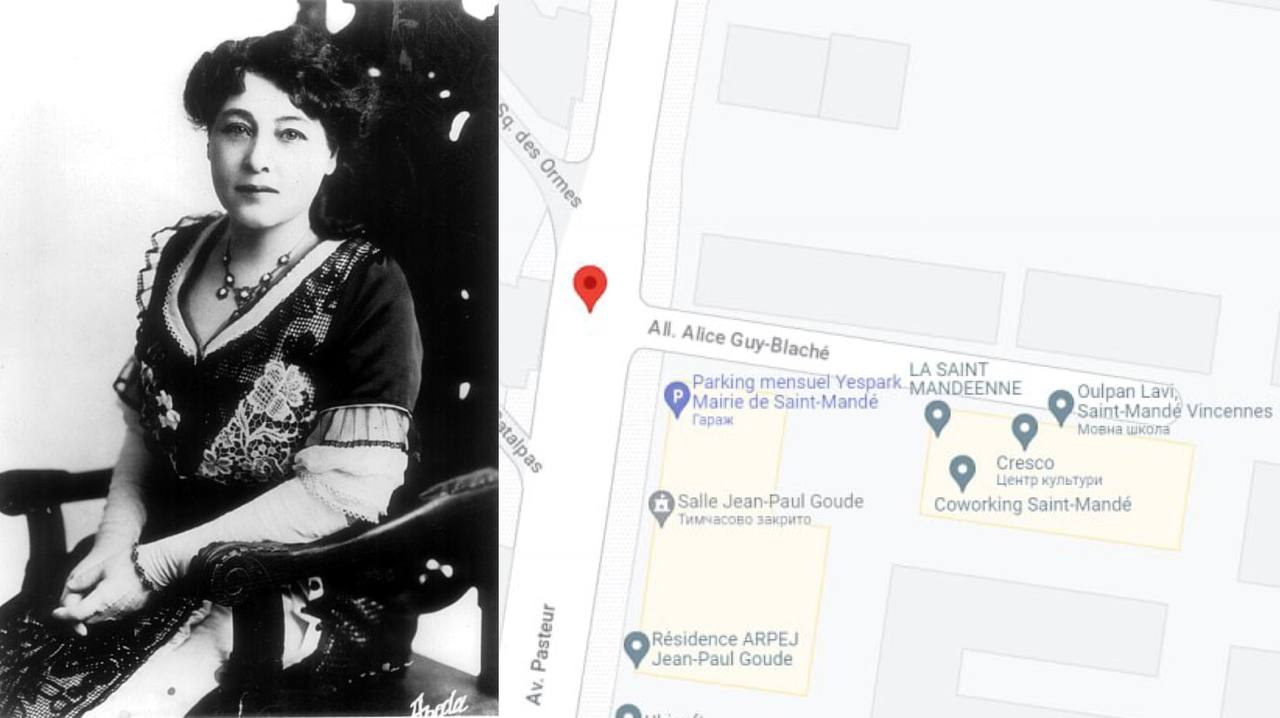
Task: Click the Av. Pasteur street label
Action: point(541,654)
